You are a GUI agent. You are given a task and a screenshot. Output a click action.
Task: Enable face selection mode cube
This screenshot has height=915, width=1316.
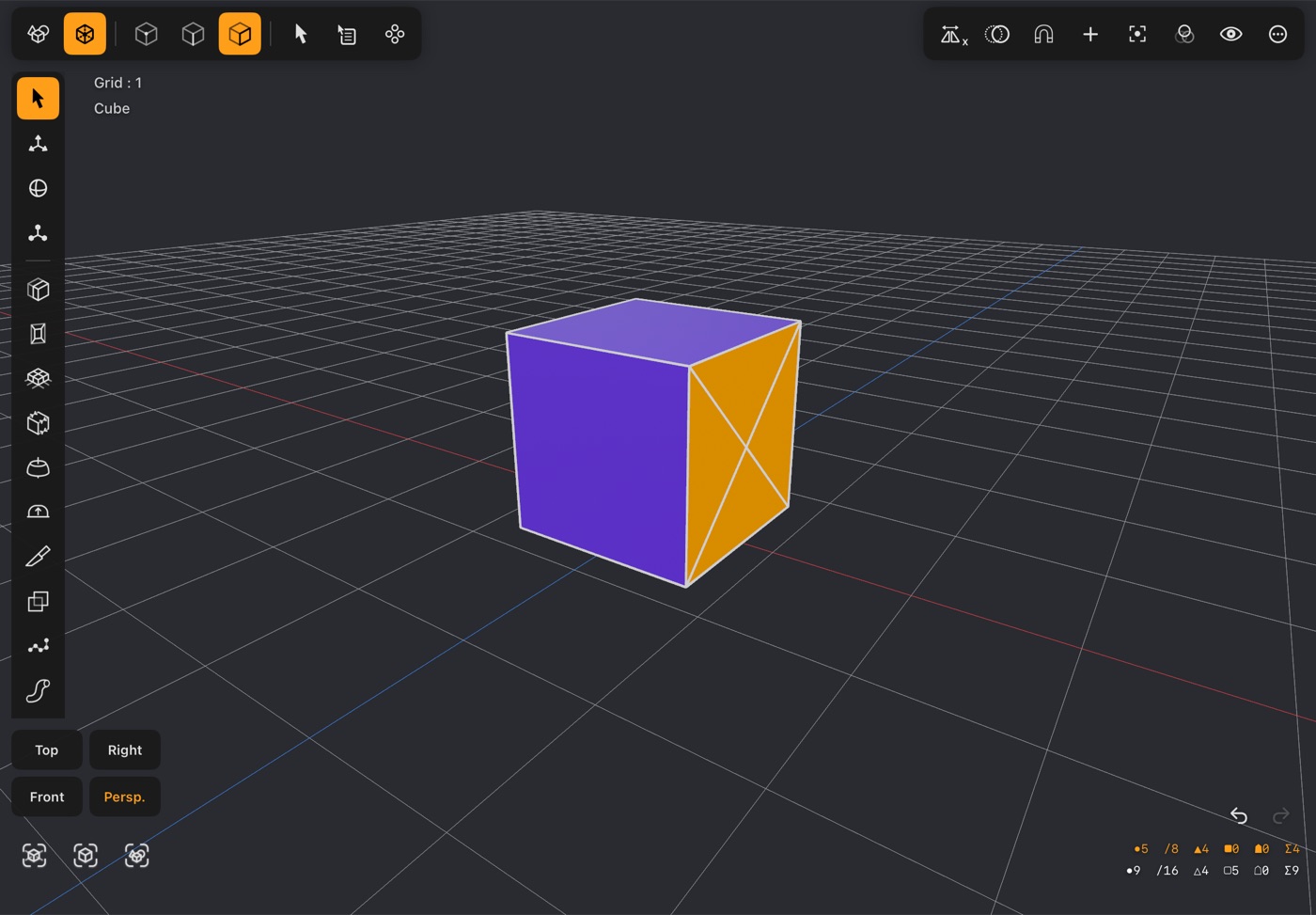[x=240, y=34]
